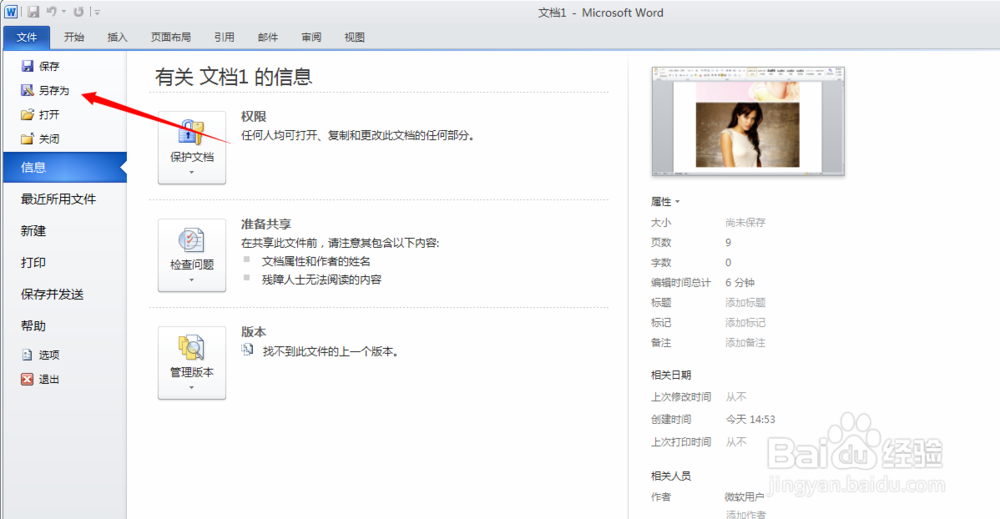Screen dimensions: 1000x519
Task: Click the 保护文档 lock button
Action: pyautogui.click(x=191, y=147)
